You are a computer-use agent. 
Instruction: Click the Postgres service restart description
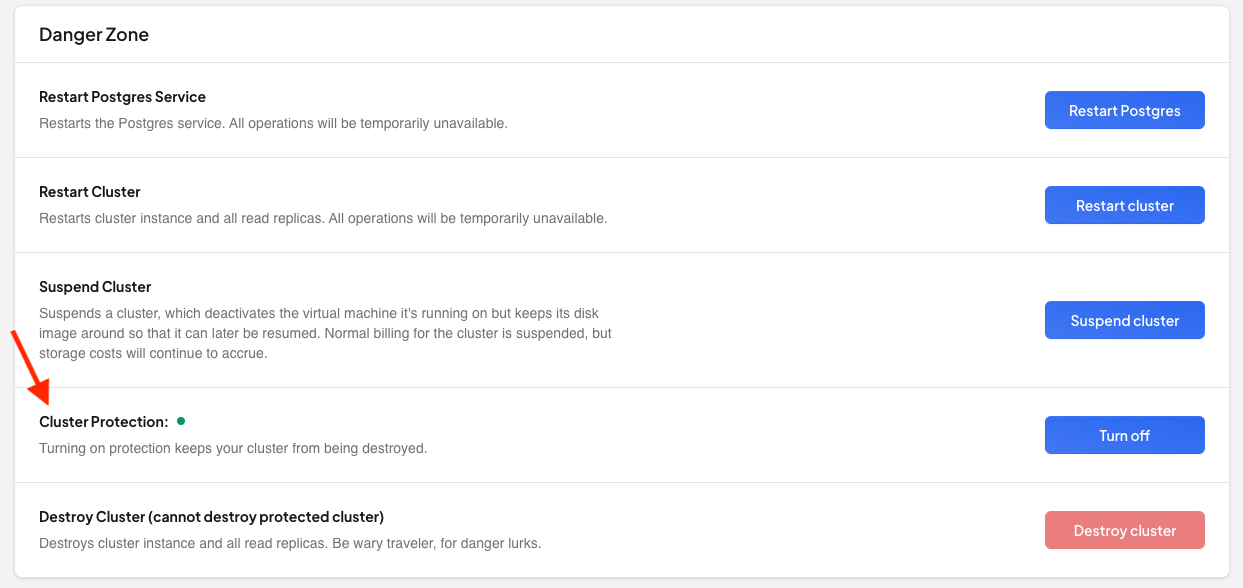point(273,124)
